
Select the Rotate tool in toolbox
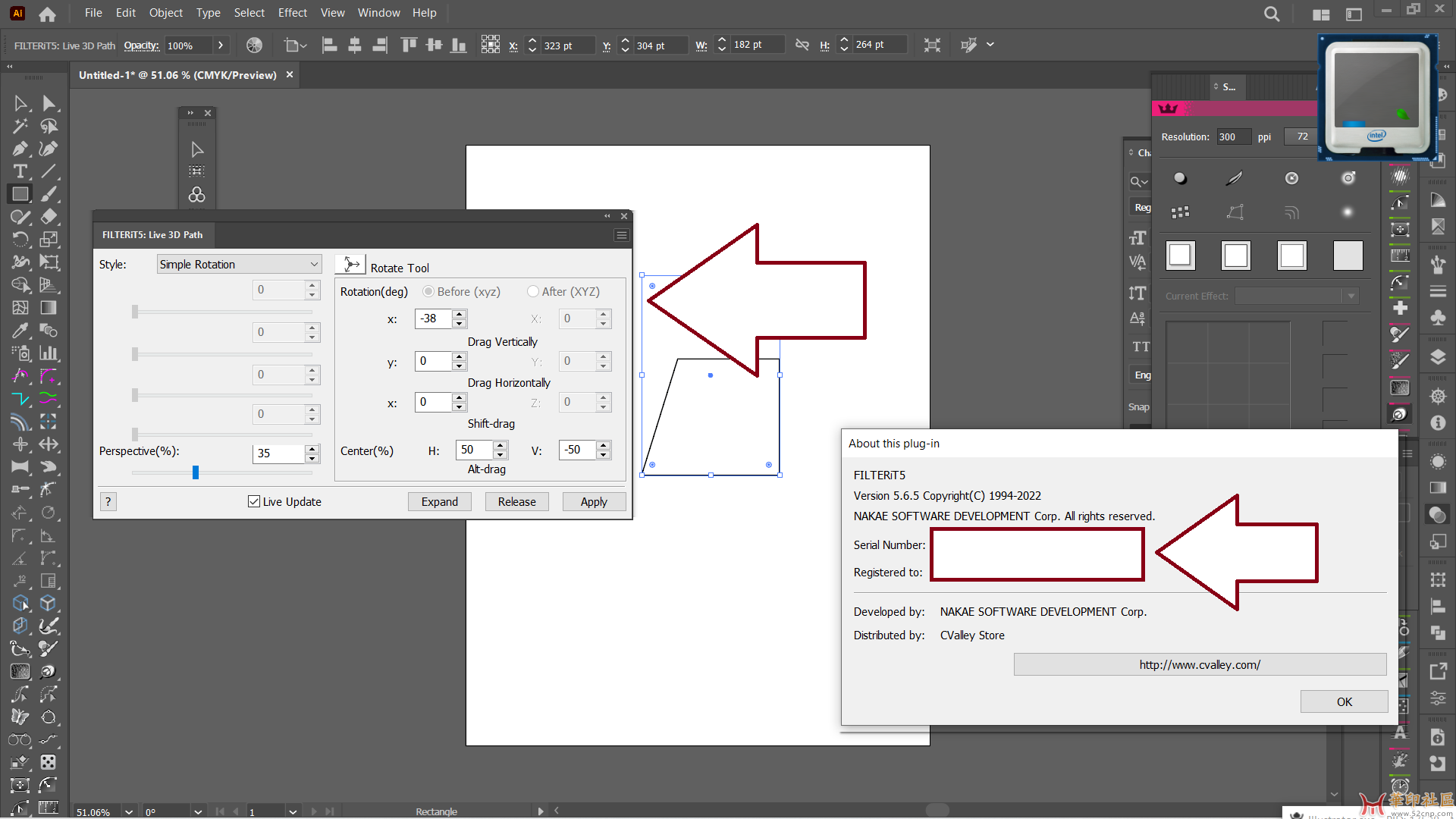tap(20, 240)
